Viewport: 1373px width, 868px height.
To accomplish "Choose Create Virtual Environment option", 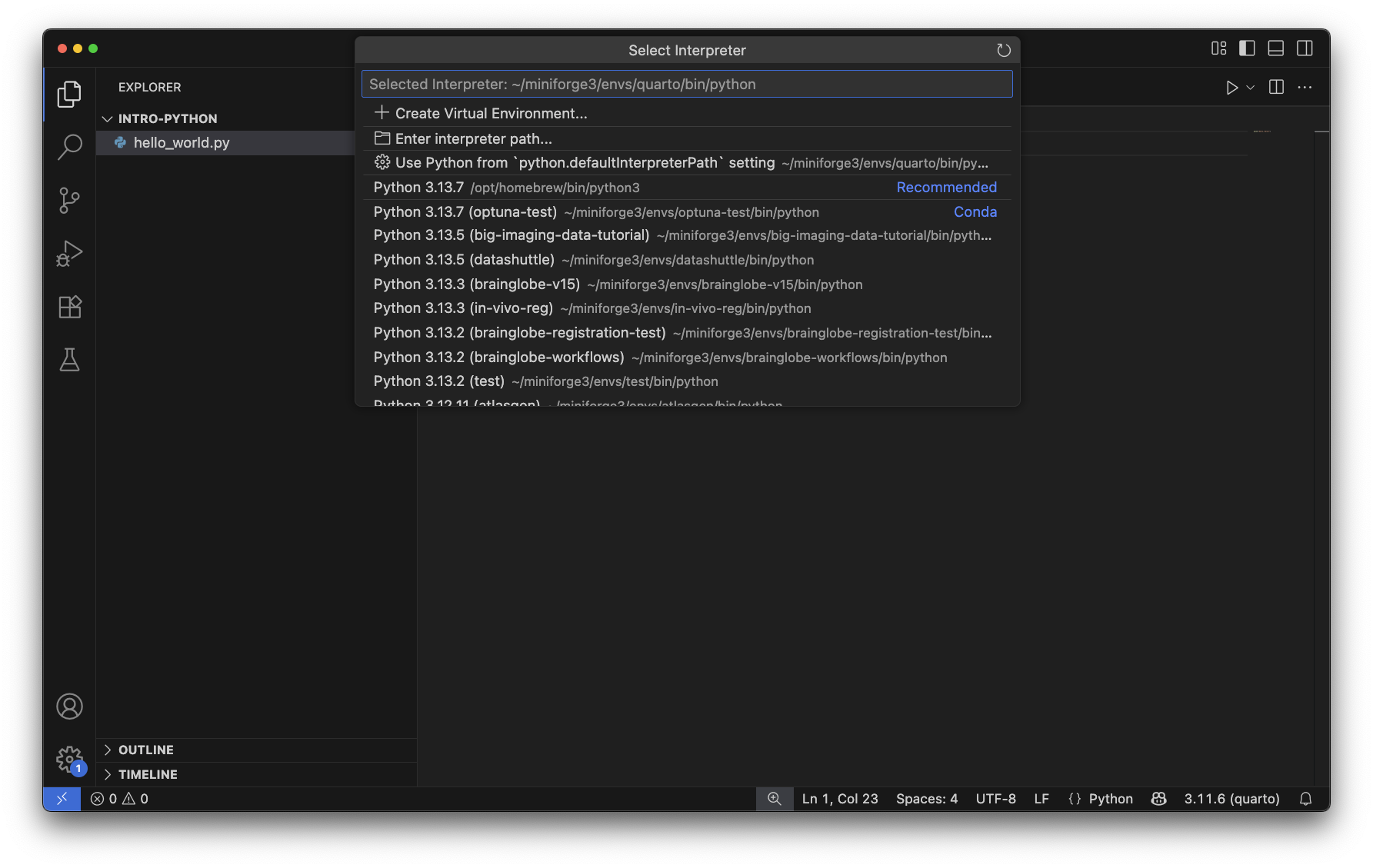I will click(x=491, y=114).
